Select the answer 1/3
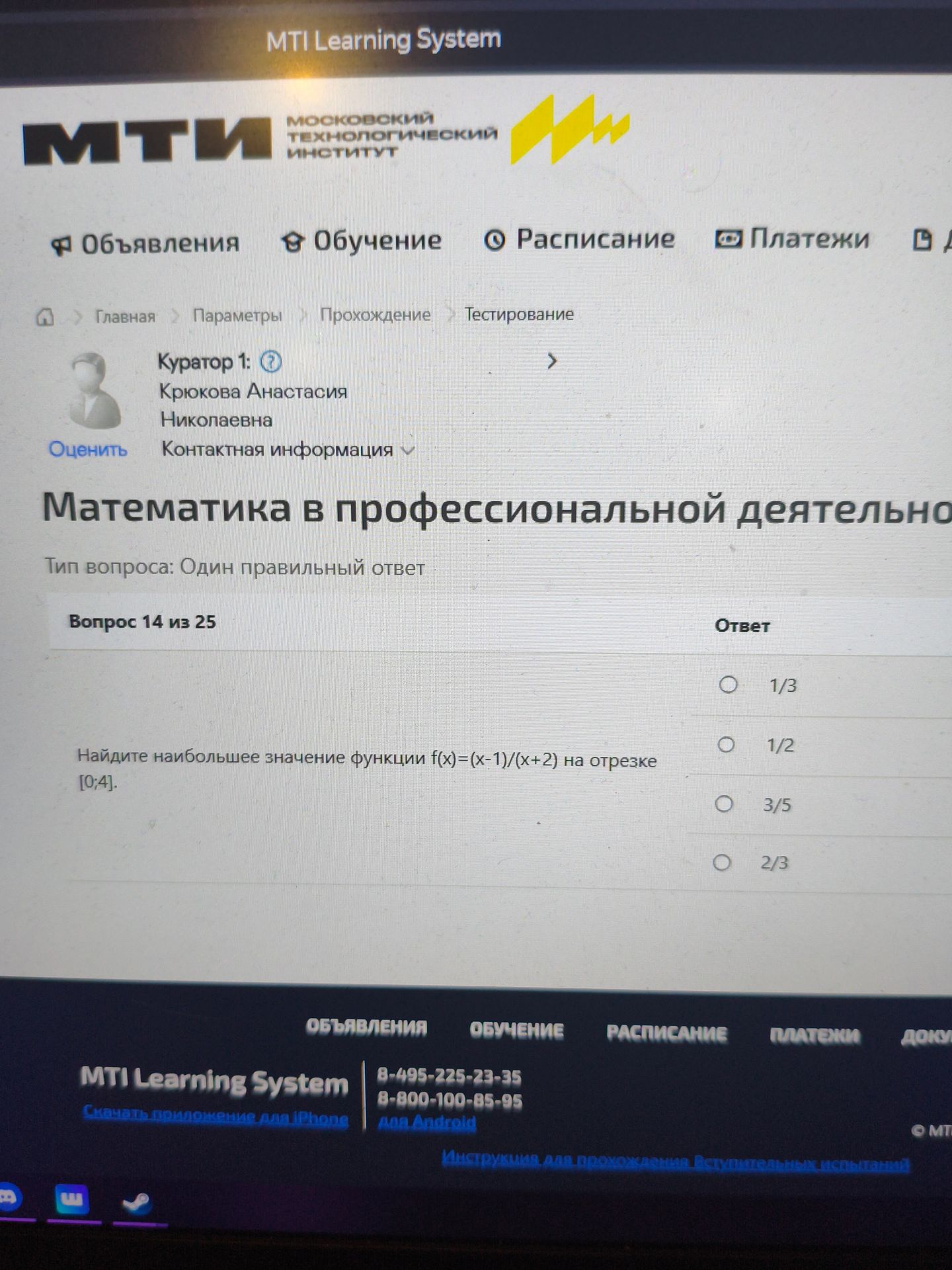This screenshot has height=1270, width=952. click(728, 684)
